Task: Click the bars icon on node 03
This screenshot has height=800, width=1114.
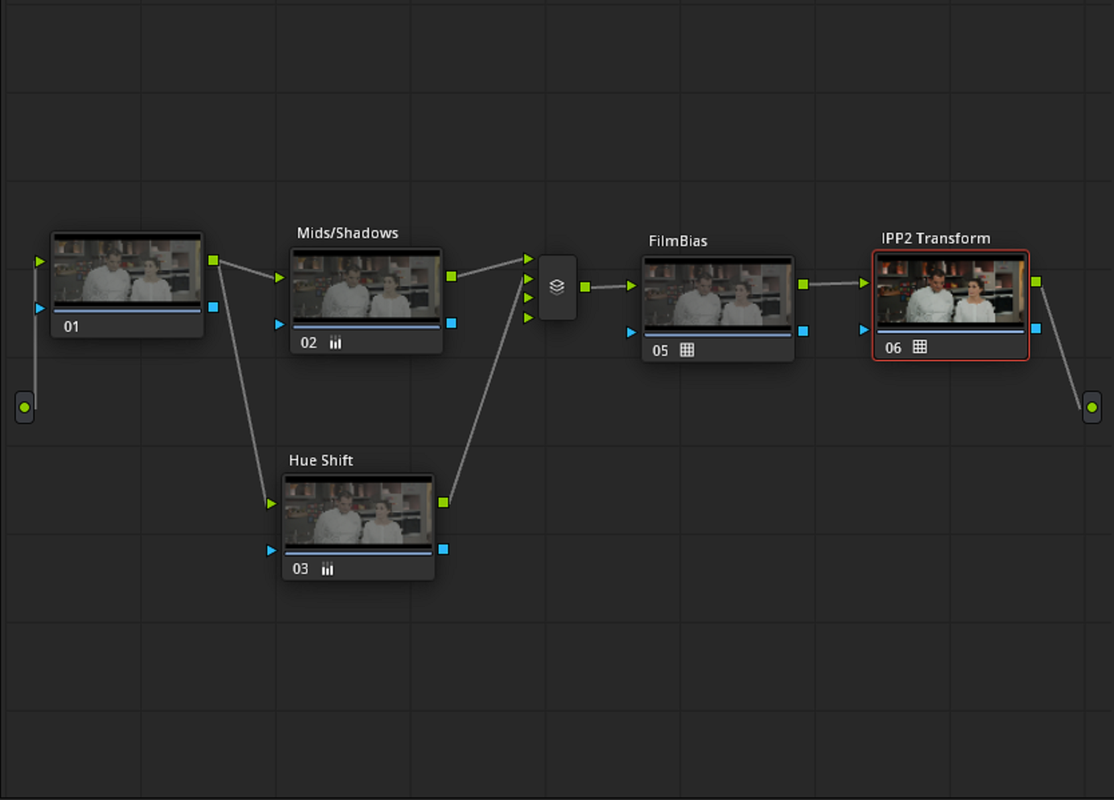Action: click(x=328, y=569)
